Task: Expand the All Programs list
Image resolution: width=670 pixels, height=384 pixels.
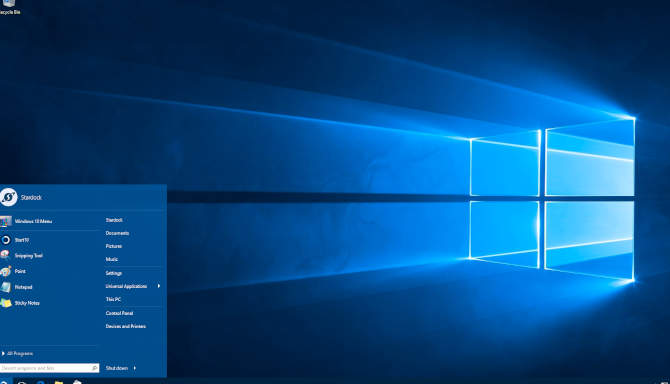Action: coord(18,354)
